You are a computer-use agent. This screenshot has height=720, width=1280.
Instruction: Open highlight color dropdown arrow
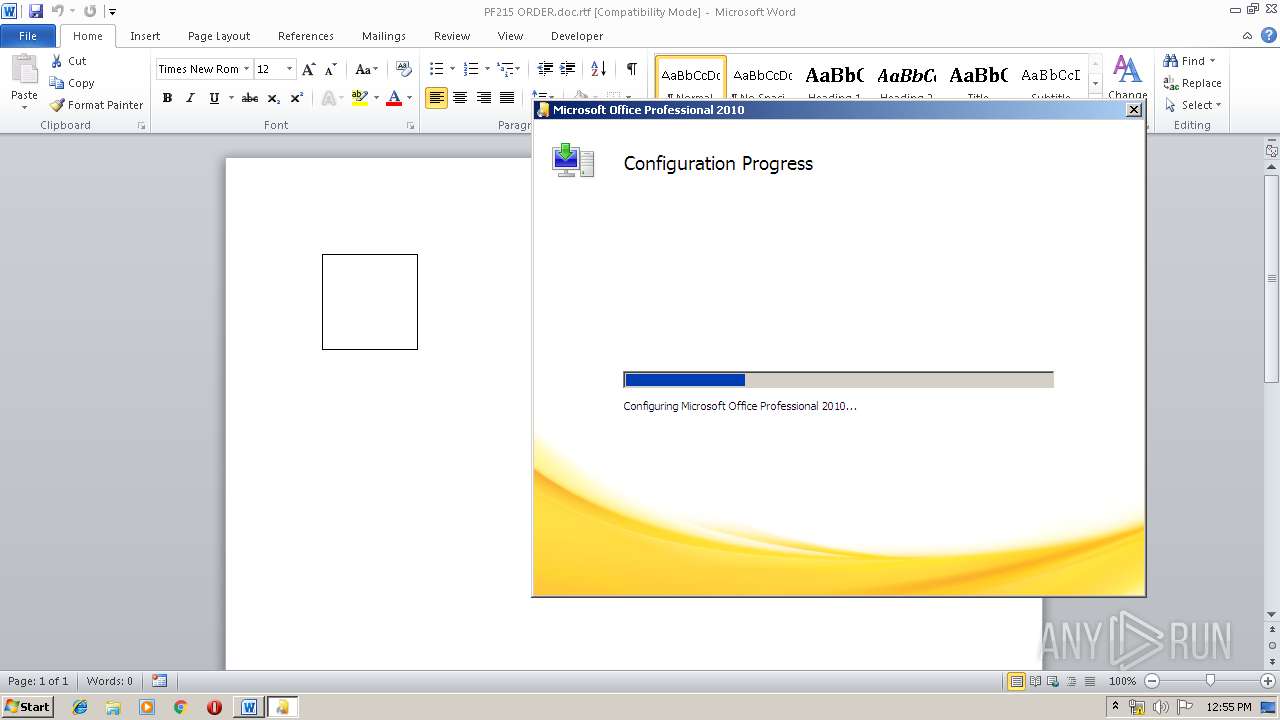point(376,98)
